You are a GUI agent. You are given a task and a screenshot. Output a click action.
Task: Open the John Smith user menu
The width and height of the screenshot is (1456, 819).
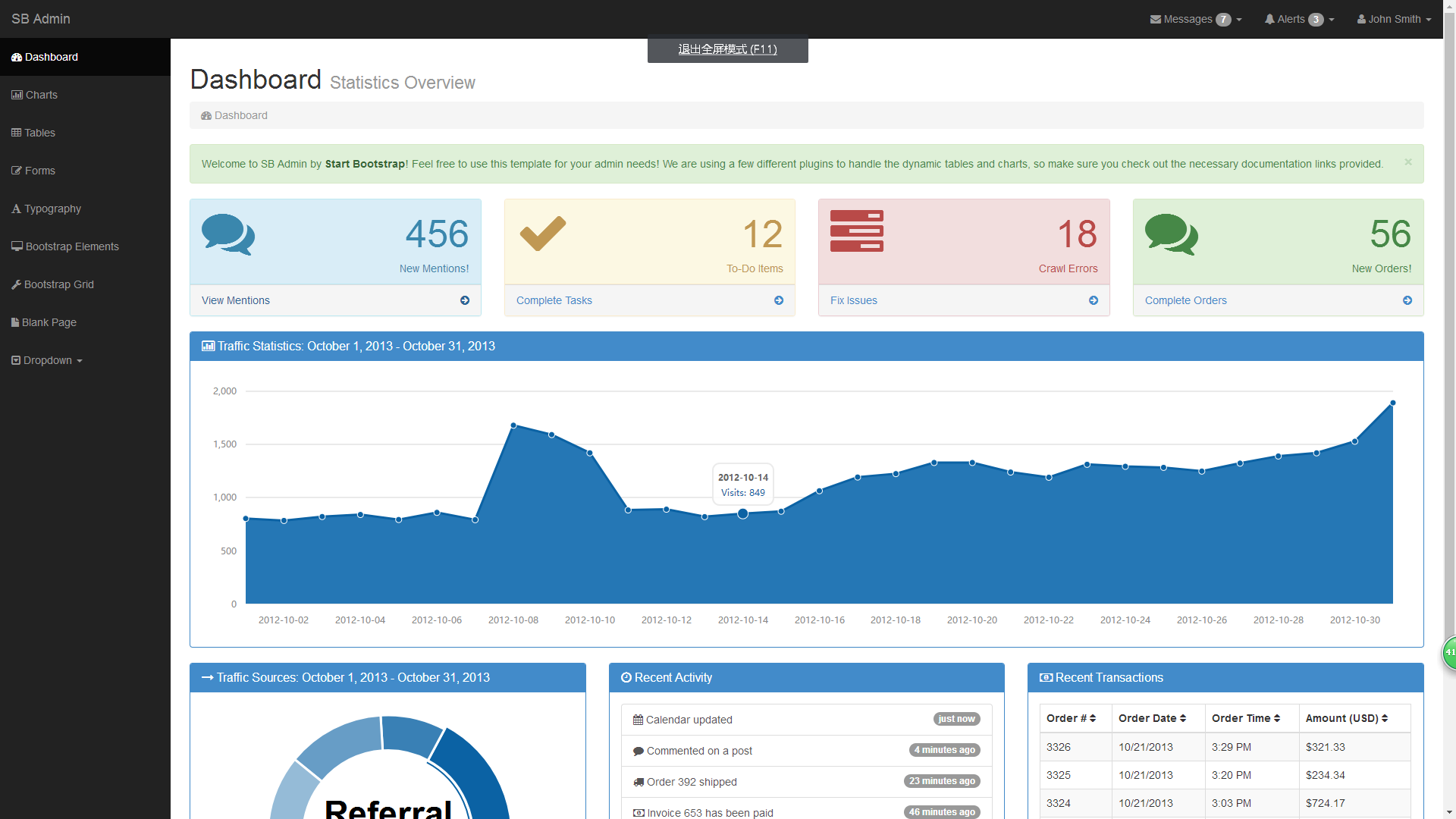point(1394,19)
